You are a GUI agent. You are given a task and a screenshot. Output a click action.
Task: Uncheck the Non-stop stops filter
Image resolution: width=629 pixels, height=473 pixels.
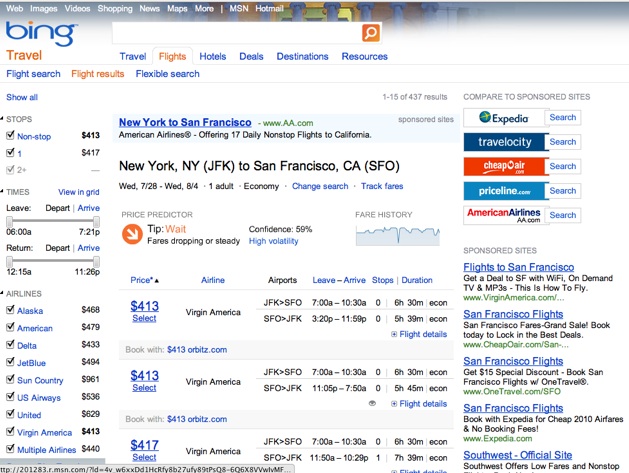tap(10, 135)
